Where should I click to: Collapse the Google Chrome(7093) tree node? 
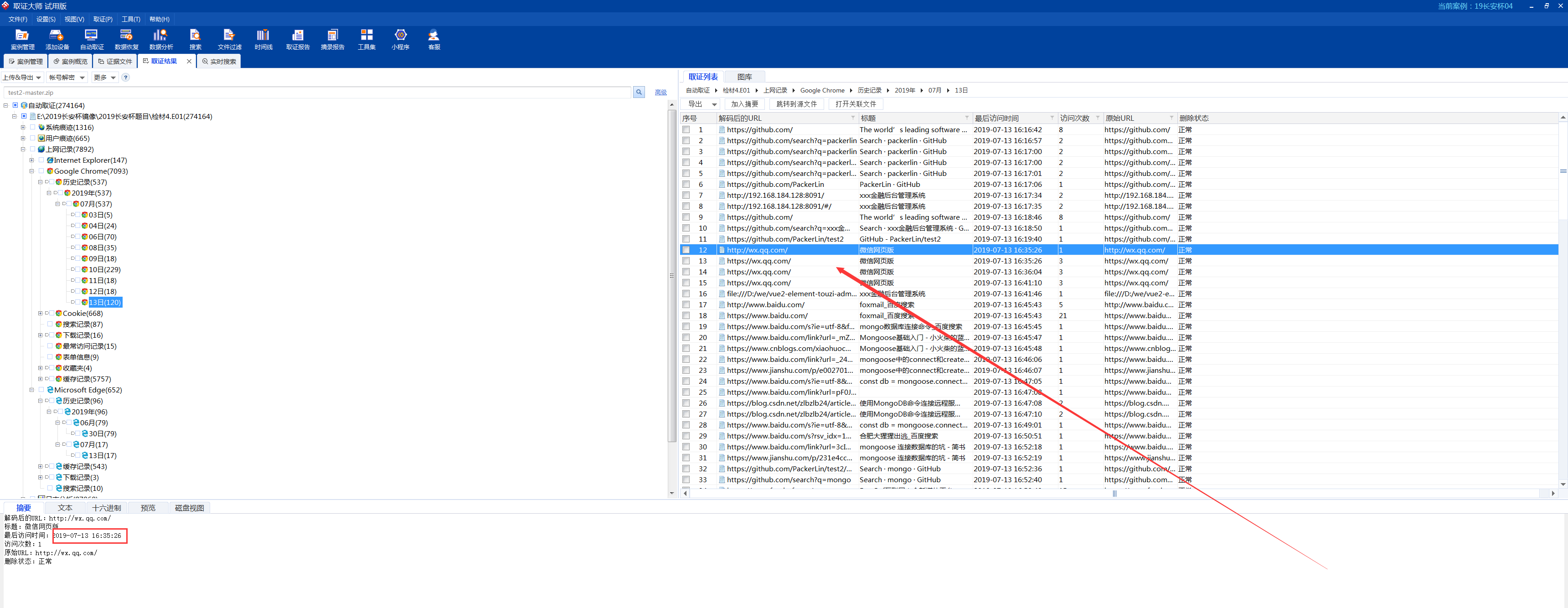pos(31,172)
